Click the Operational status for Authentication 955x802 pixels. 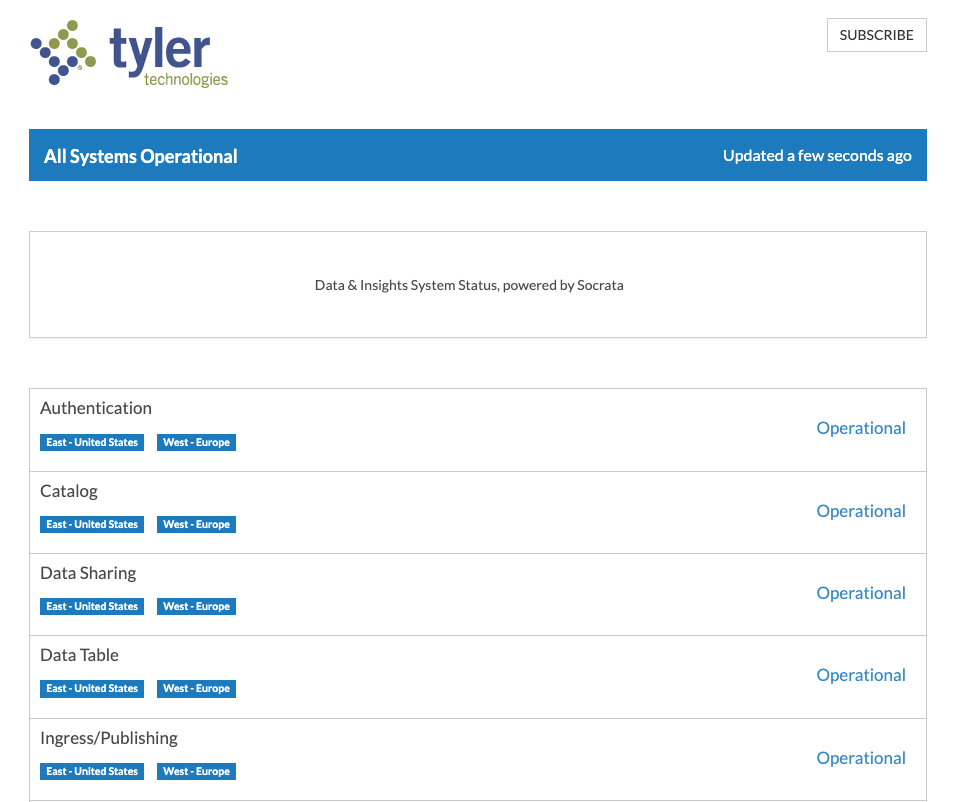click(861, 428)
